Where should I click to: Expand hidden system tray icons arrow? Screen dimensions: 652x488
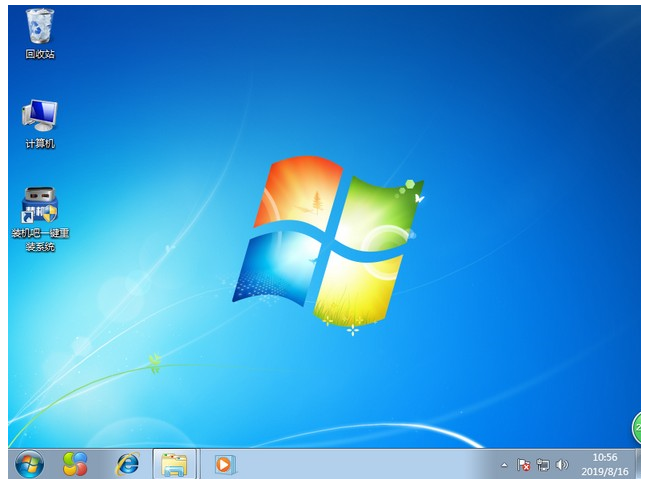pyautogui.click(x=504, y=465)
